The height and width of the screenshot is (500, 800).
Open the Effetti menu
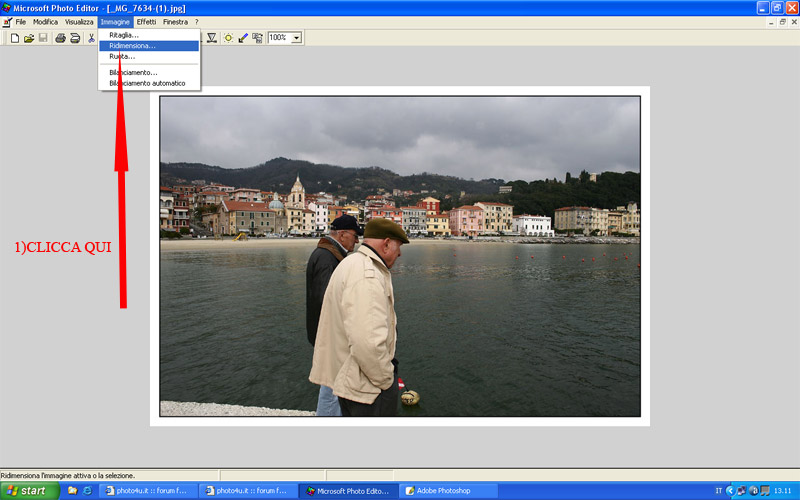coord(146,21)
